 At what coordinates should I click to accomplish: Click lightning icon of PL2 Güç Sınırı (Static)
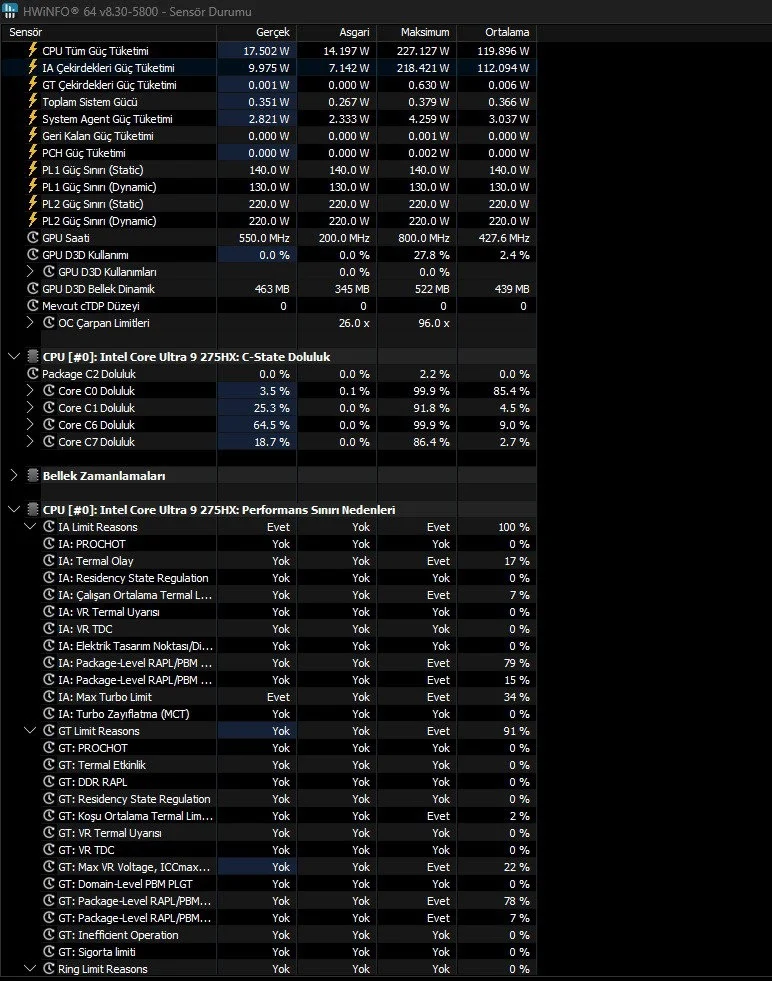tap(33, 203)
